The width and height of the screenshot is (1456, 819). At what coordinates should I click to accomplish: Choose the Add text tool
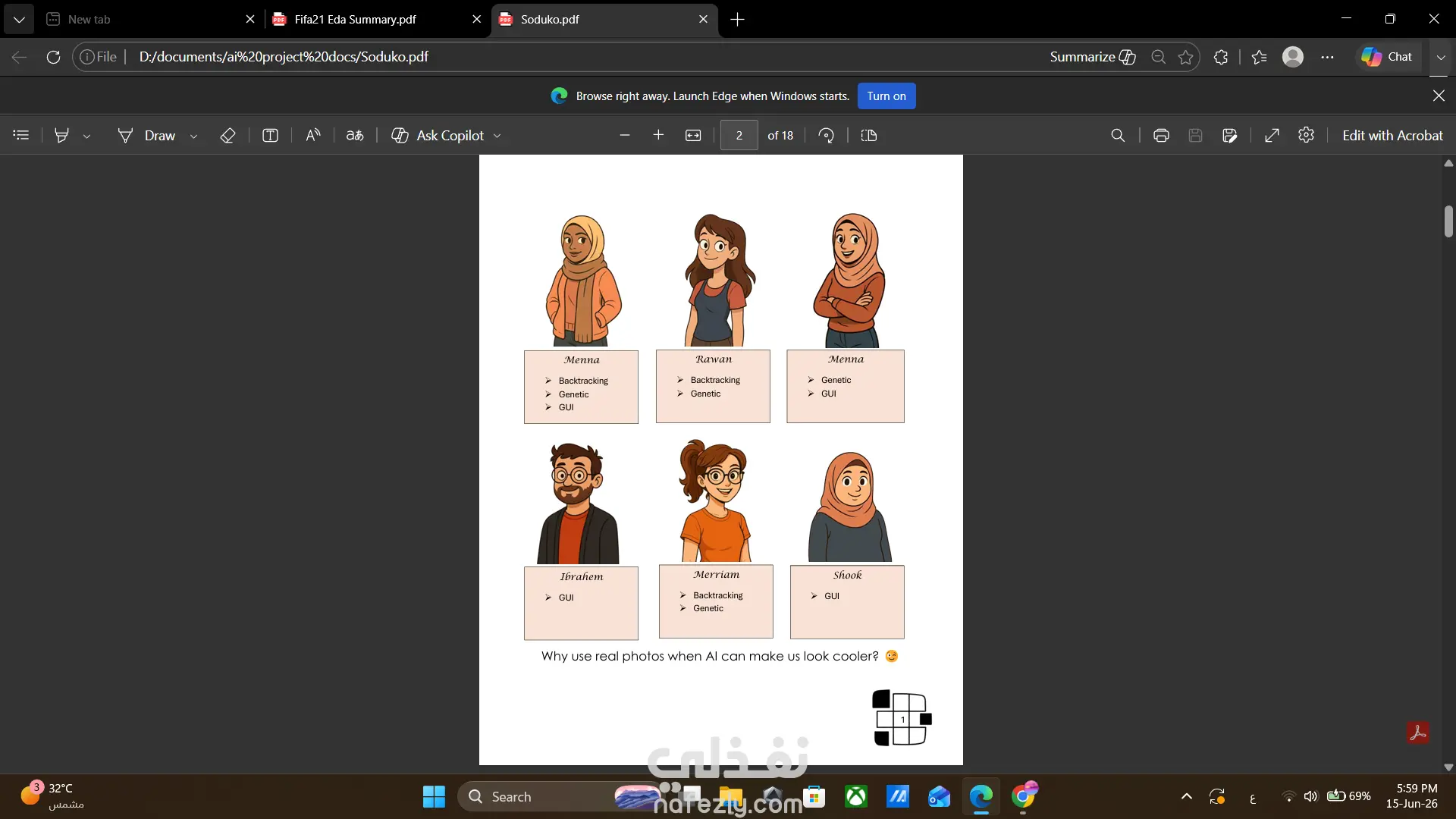(270, 135)
